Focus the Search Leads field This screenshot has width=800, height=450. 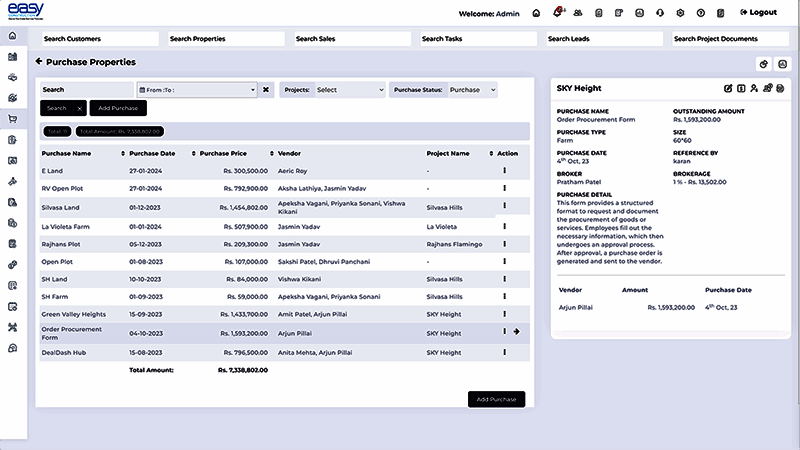click(604, 39)
